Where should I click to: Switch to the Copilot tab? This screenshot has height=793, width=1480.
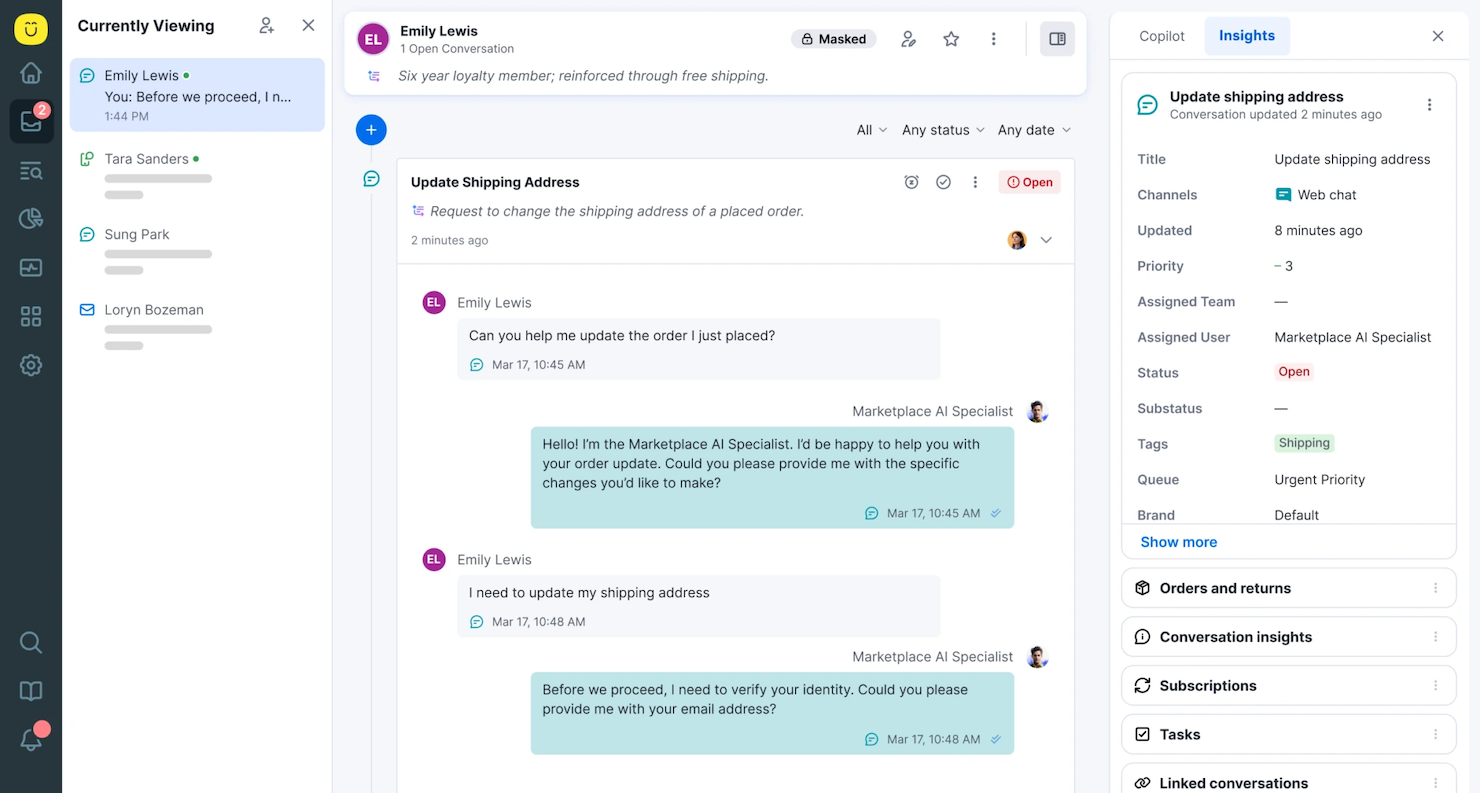[x=1161, y=35]
